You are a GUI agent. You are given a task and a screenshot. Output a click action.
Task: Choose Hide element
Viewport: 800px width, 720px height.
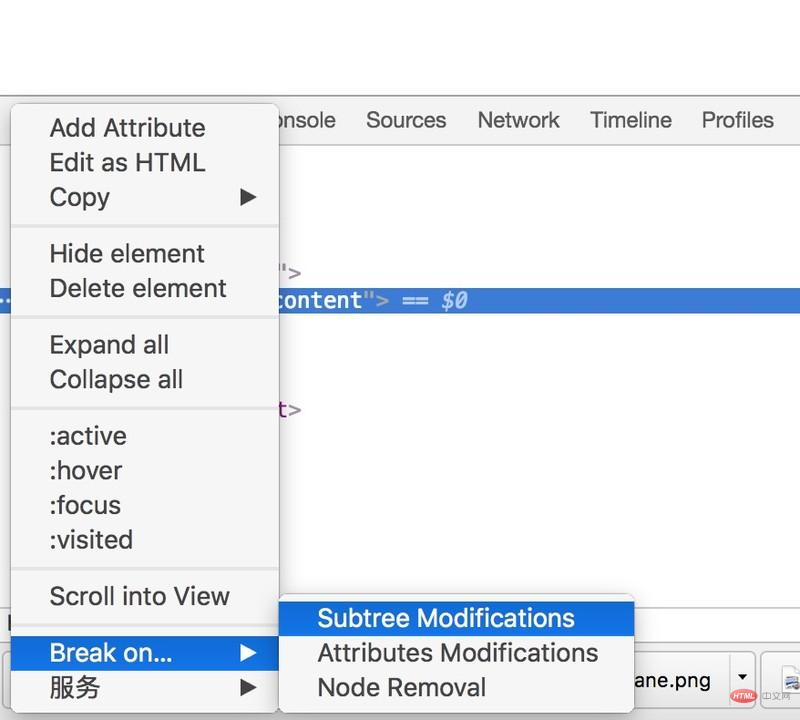tap(145, 254)
